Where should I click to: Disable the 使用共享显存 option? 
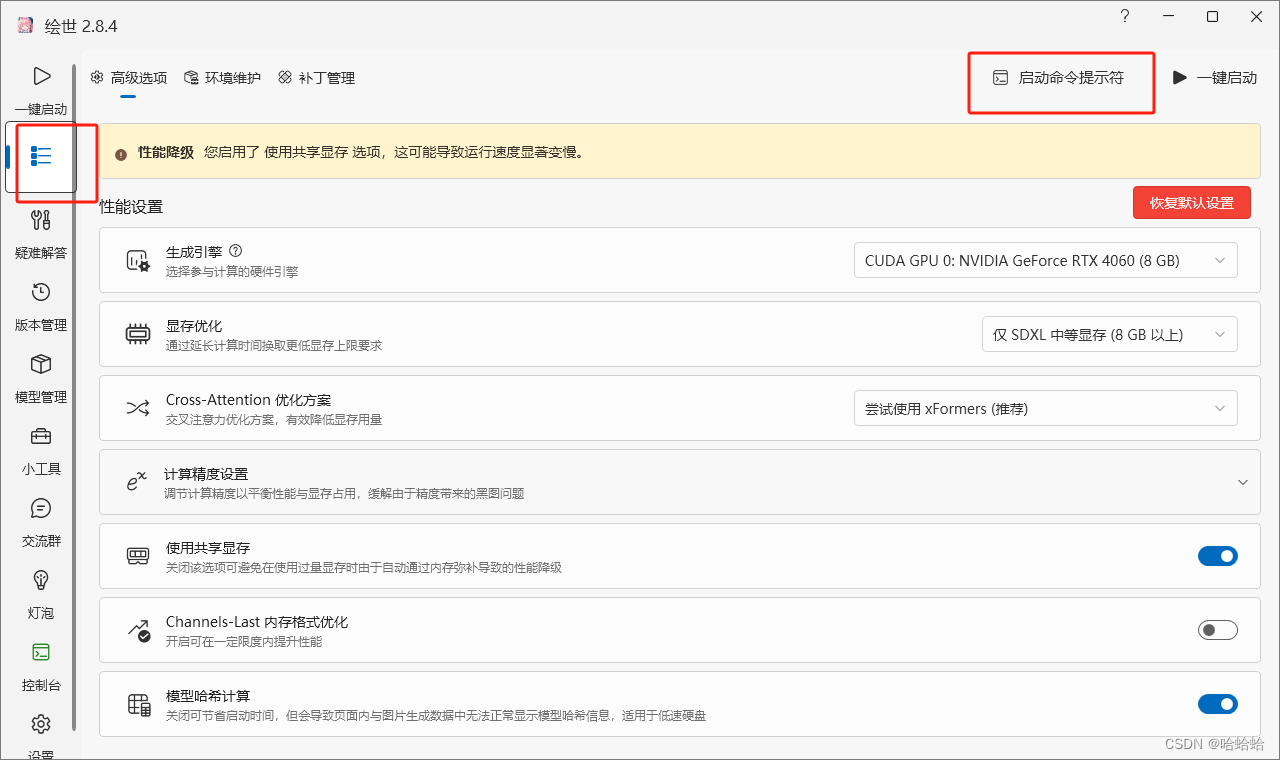click(x=1217, y=556)
